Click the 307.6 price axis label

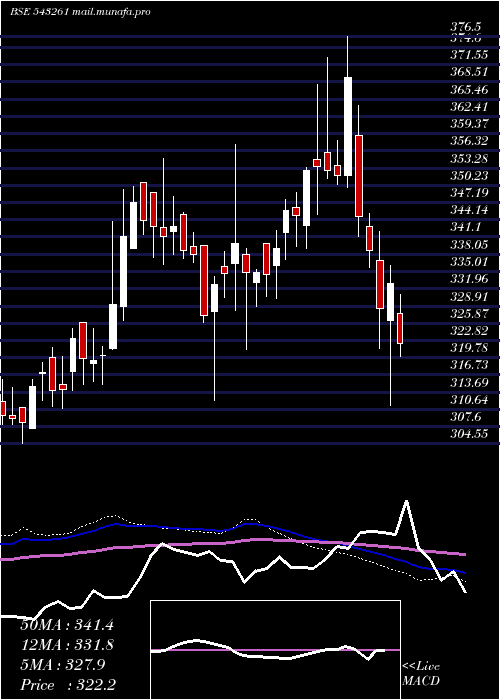466,417
